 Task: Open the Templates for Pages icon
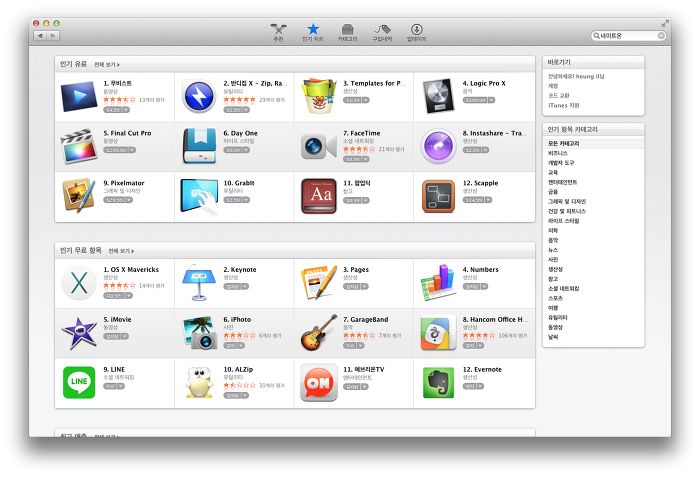click(319, 96)
